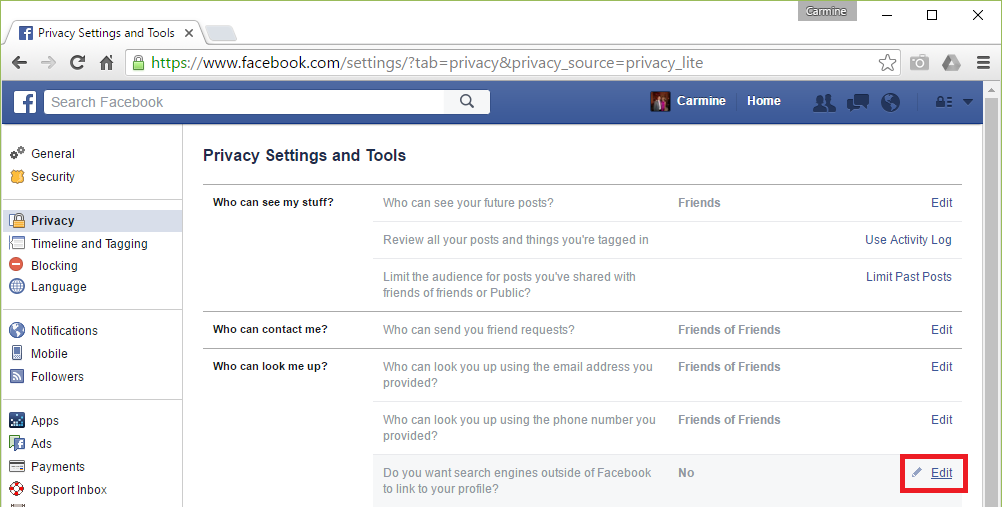Viewport: 1002px width, 507px height.
Task: Open Payments settings
Action: 58,467
